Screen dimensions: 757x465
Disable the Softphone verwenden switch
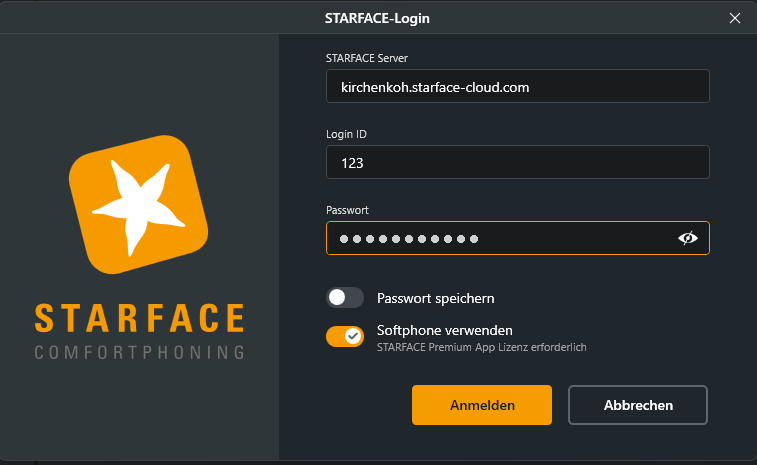[x=345, y=337]
